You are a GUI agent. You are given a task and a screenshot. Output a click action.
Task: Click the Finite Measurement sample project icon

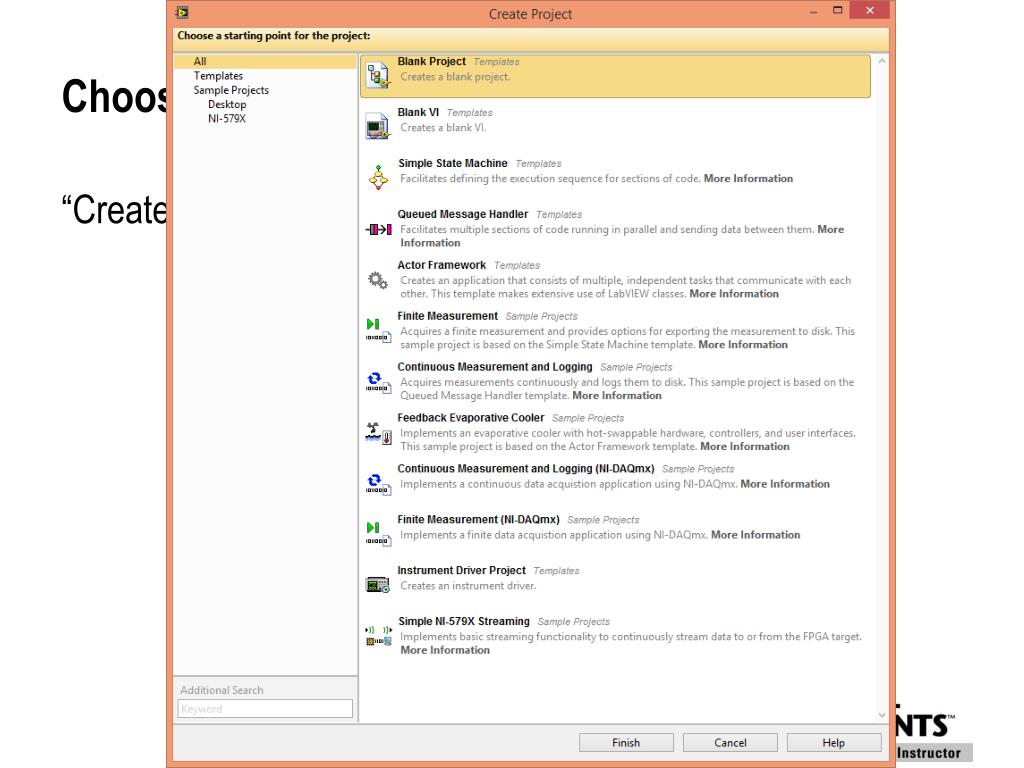point(378,330)
